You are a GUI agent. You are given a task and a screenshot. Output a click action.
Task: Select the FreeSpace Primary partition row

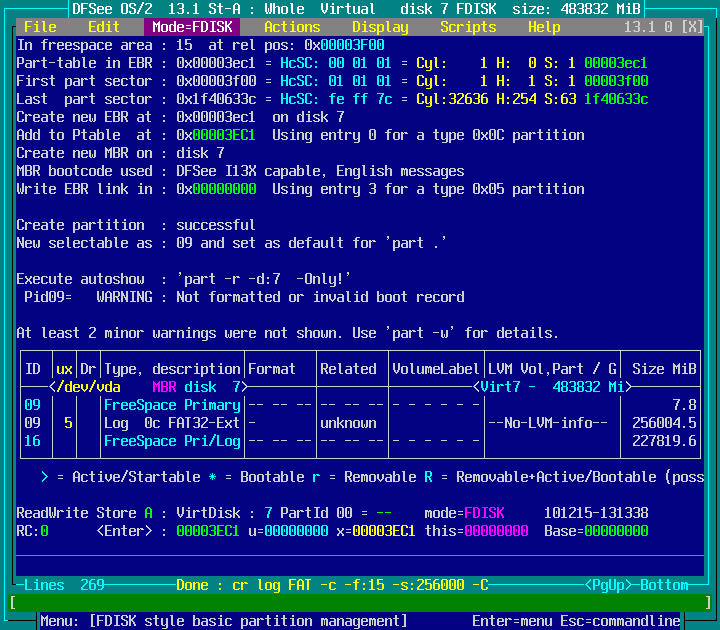(x=172, y=405)
